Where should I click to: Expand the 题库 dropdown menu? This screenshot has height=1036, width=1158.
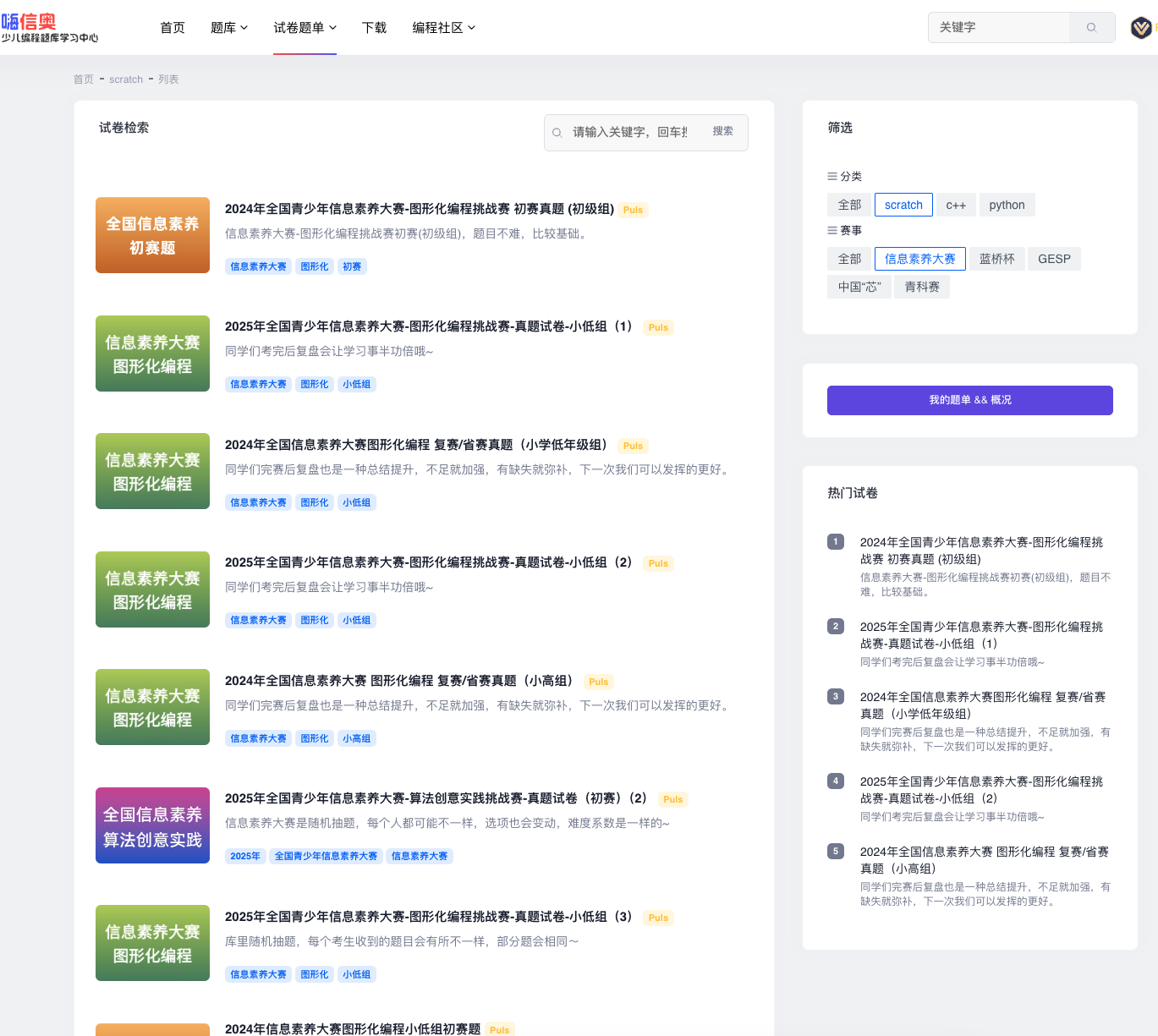pos(228,28)
